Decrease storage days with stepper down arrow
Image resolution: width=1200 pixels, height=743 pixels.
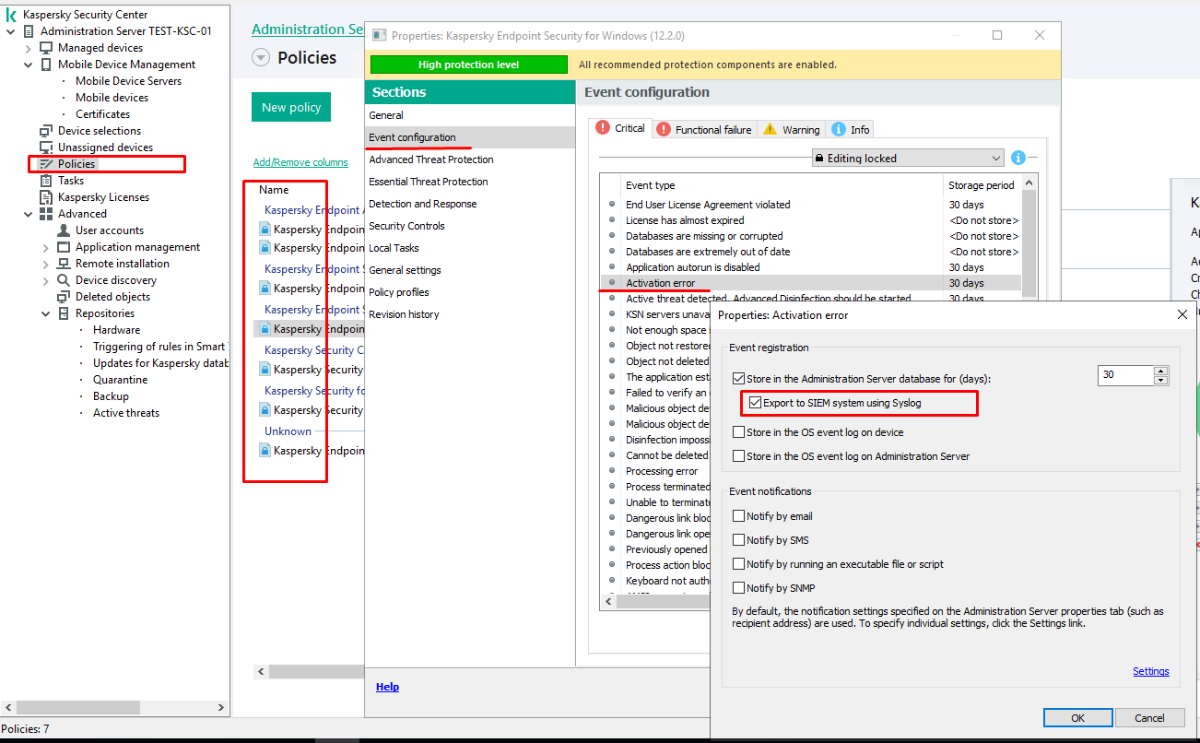1161,380
